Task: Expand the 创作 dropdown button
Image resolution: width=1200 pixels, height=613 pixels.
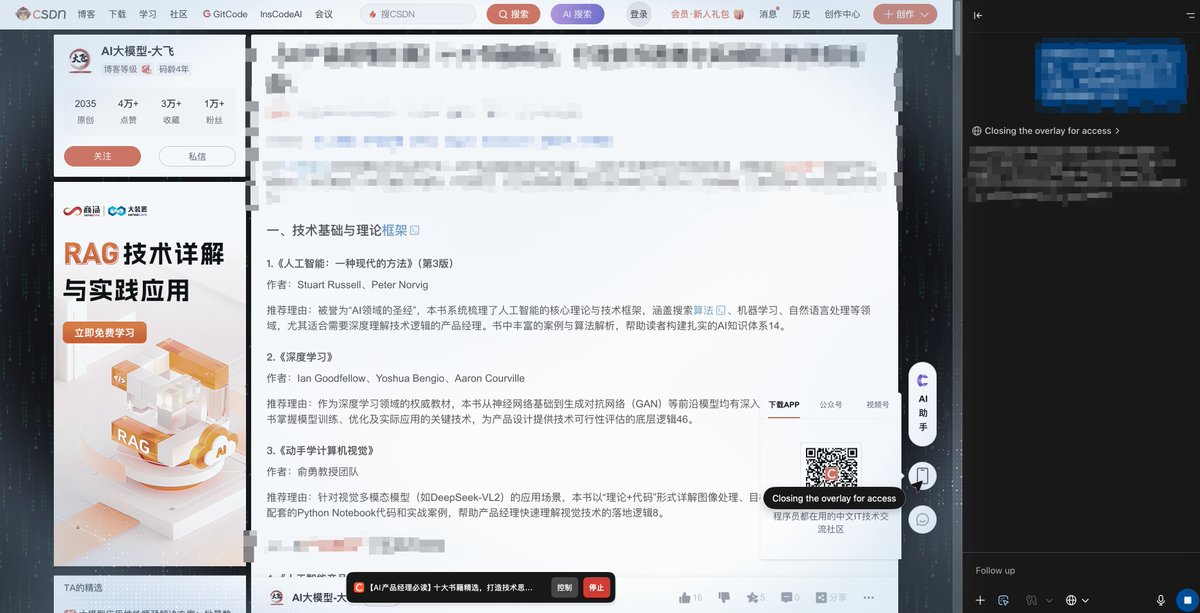Action: point(905,14)
